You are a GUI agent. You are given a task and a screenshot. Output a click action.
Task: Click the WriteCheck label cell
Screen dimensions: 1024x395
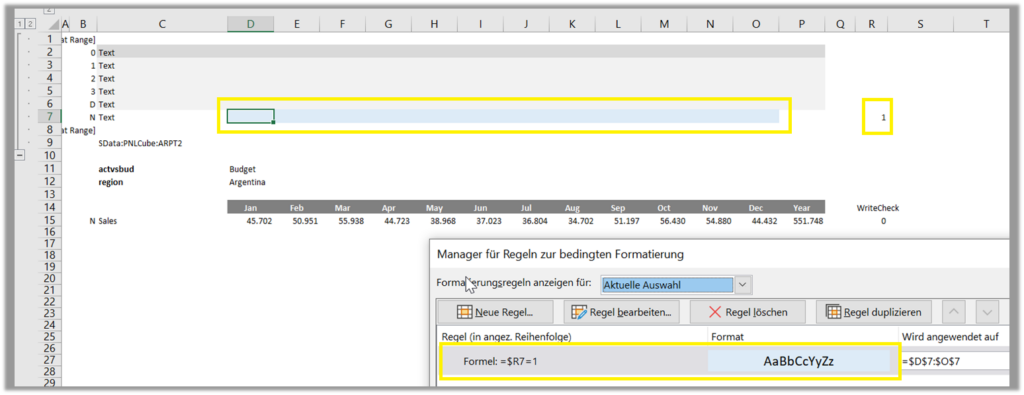click(x=878, y=208)
